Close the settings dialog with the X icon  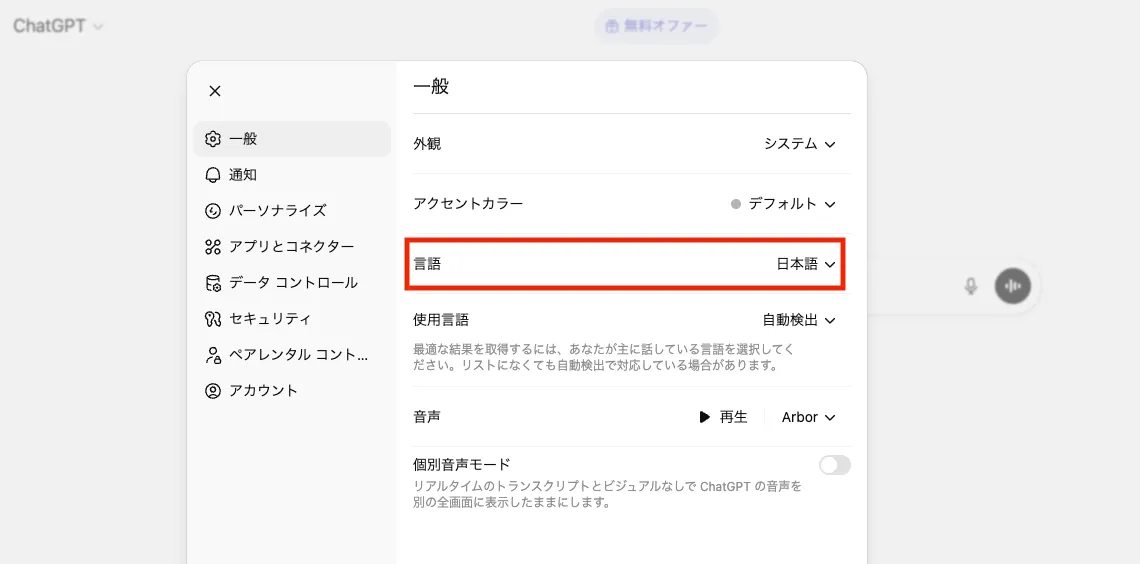coord(214,91)
